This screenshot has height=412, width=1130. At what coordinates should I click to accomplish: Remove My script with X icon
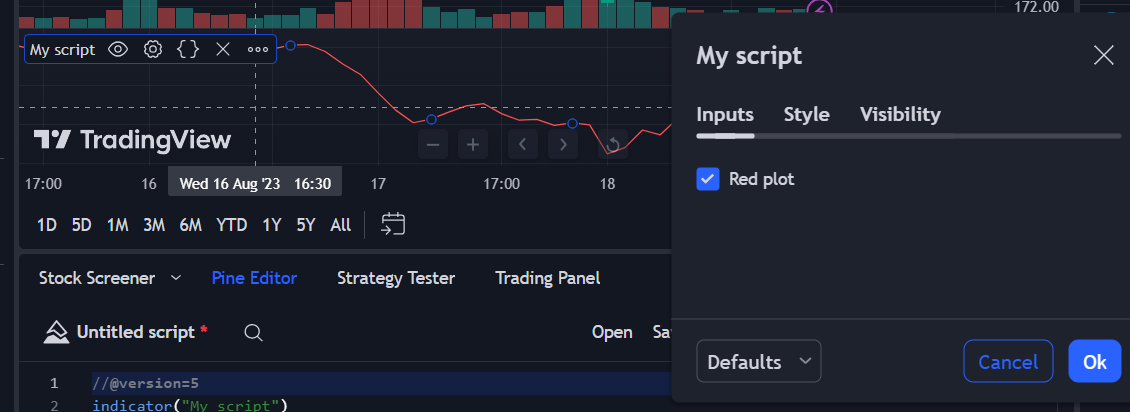(223, 49)
